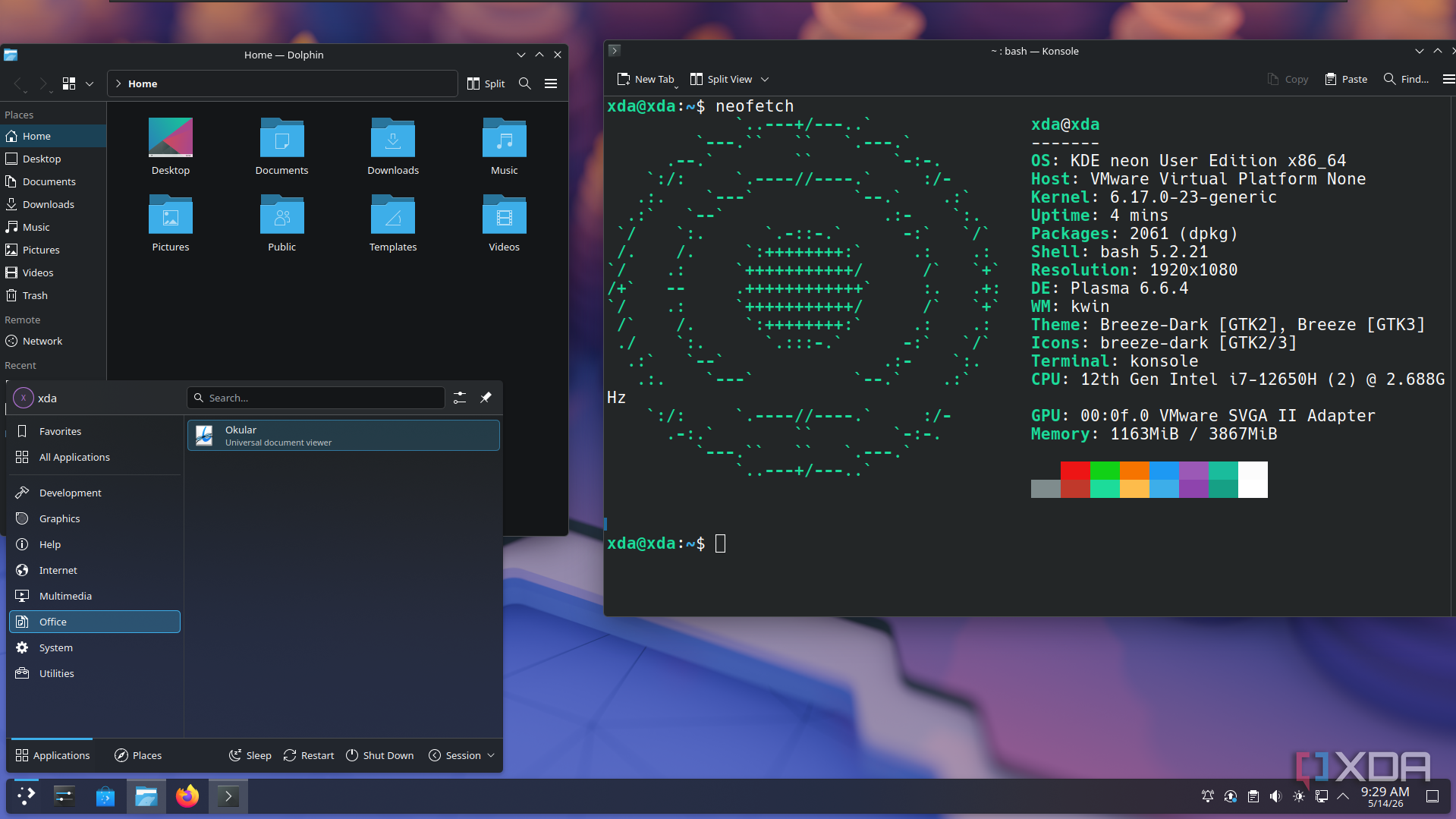Screen dimensions: 1456x819
Task: Select the Videos folder icon in Dolphin
Action: [x=505, y=215]
